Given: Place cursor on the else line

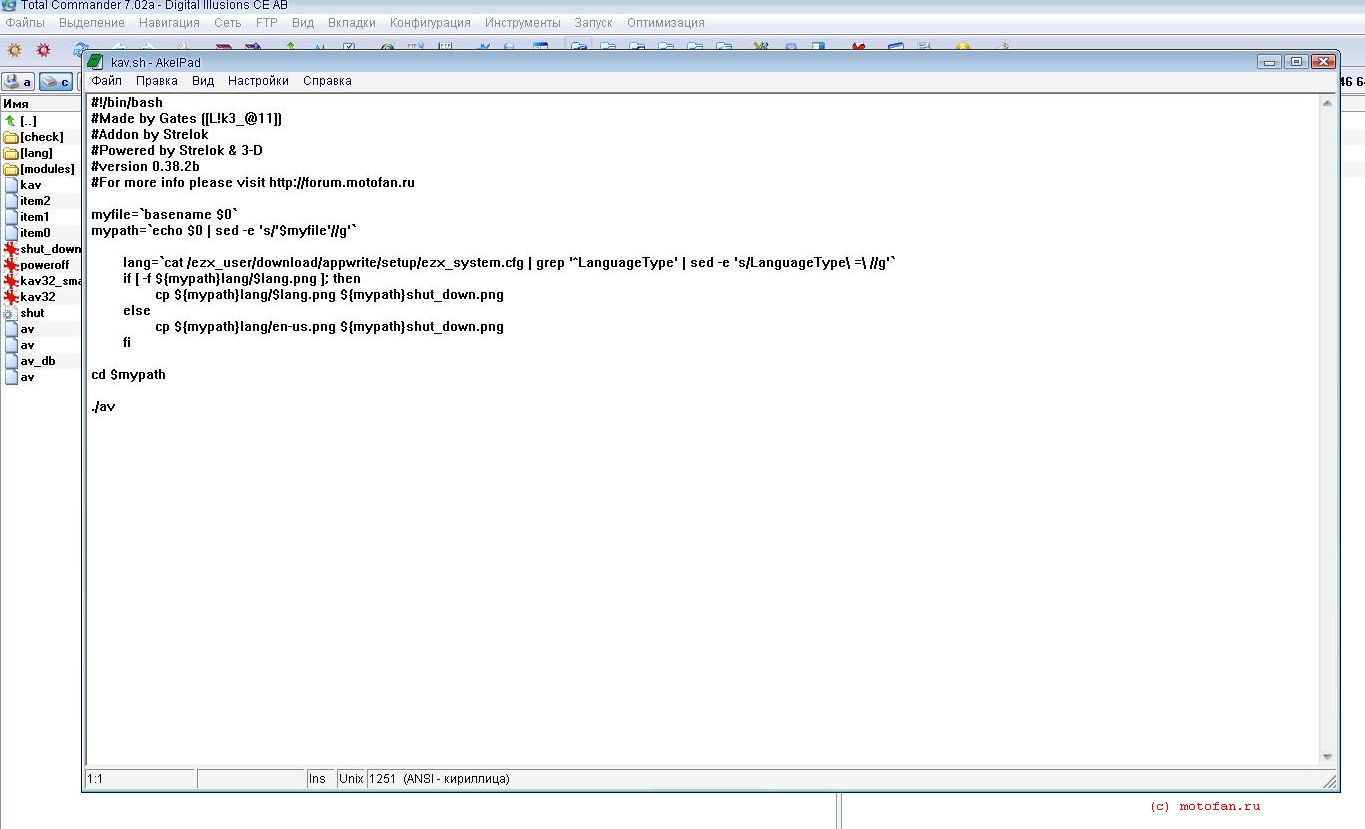Looking at the screenshot, I should pyautogui.click(x=137, y=310).
